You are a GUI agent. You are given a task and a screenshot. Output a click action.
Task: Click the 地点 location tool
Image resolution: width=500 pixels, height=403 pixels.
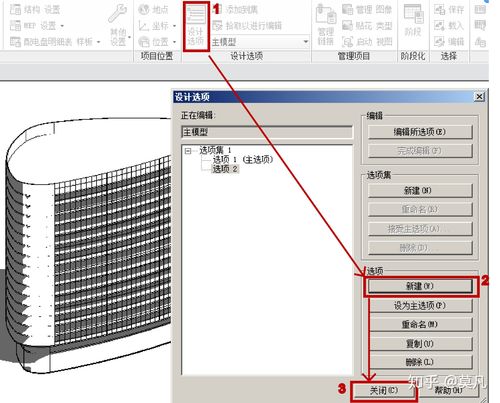pyautogui.click(x=153, y=10)
